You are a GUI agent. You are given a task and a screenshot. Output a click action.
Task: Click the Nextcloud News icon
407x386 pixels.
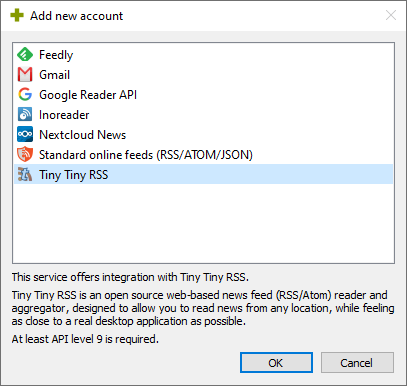pyautogui.click(x=25, y=135)
